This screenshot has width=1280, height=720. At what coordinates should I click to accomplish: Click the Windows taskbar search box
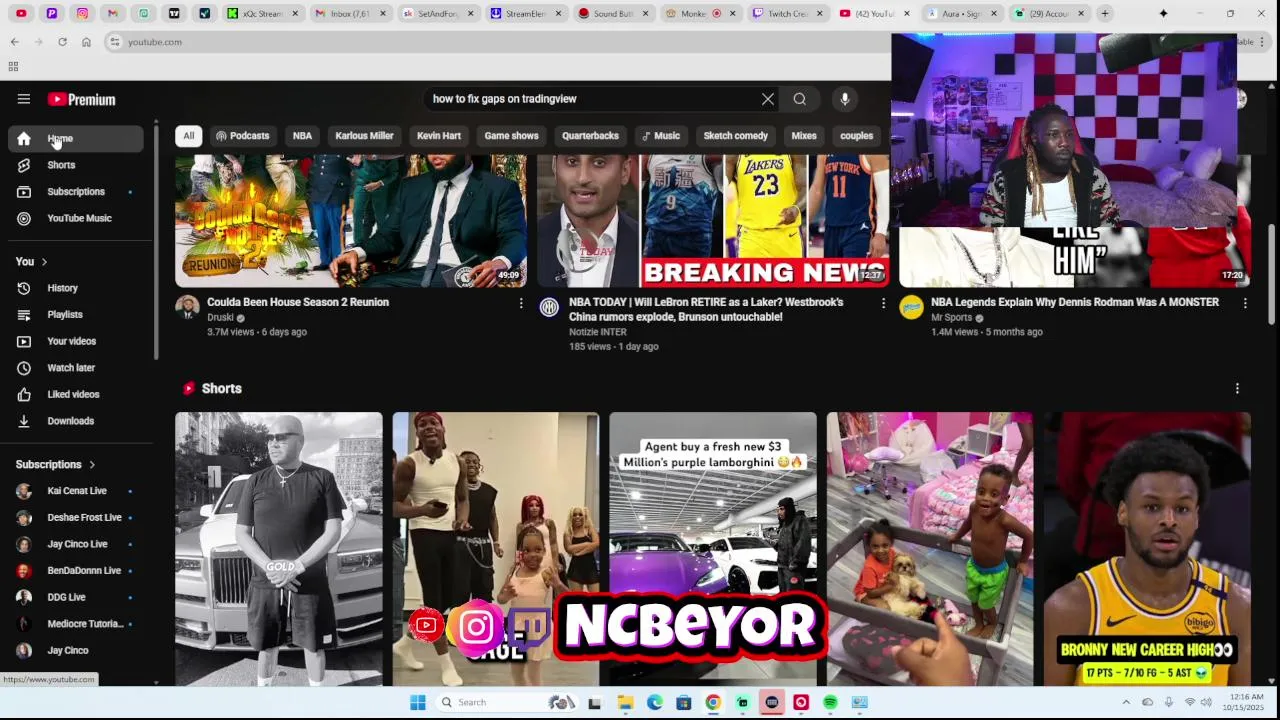click(x=510, y=703)
